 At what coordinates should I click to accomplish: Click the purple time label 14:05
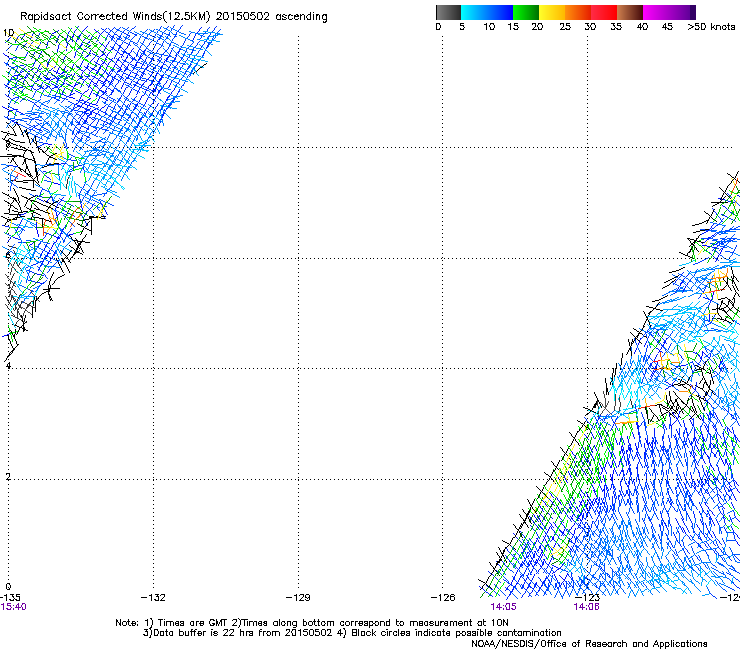pyautogui.click(x=503, y=607)
